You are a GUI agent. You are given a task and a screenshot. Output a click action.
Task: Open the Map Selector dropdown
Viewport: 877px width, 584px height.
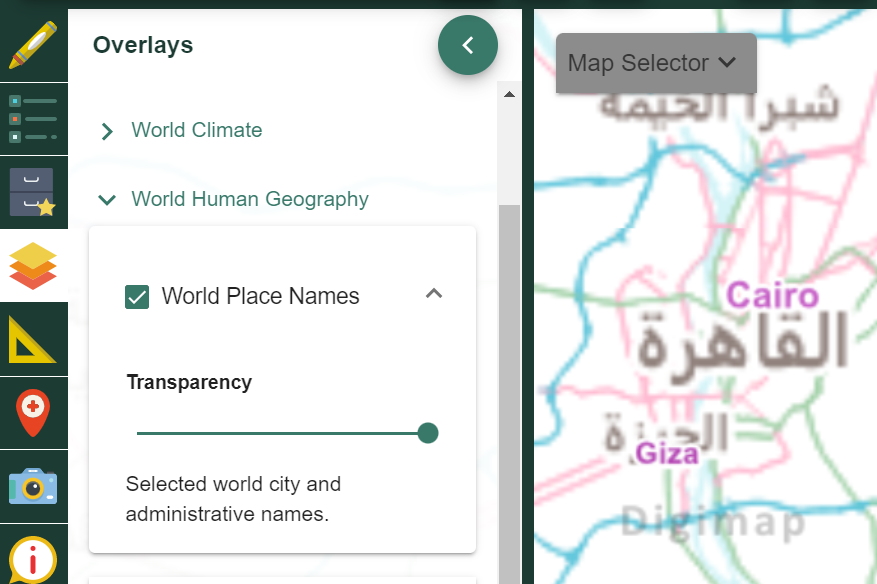[x=655, y=63]
